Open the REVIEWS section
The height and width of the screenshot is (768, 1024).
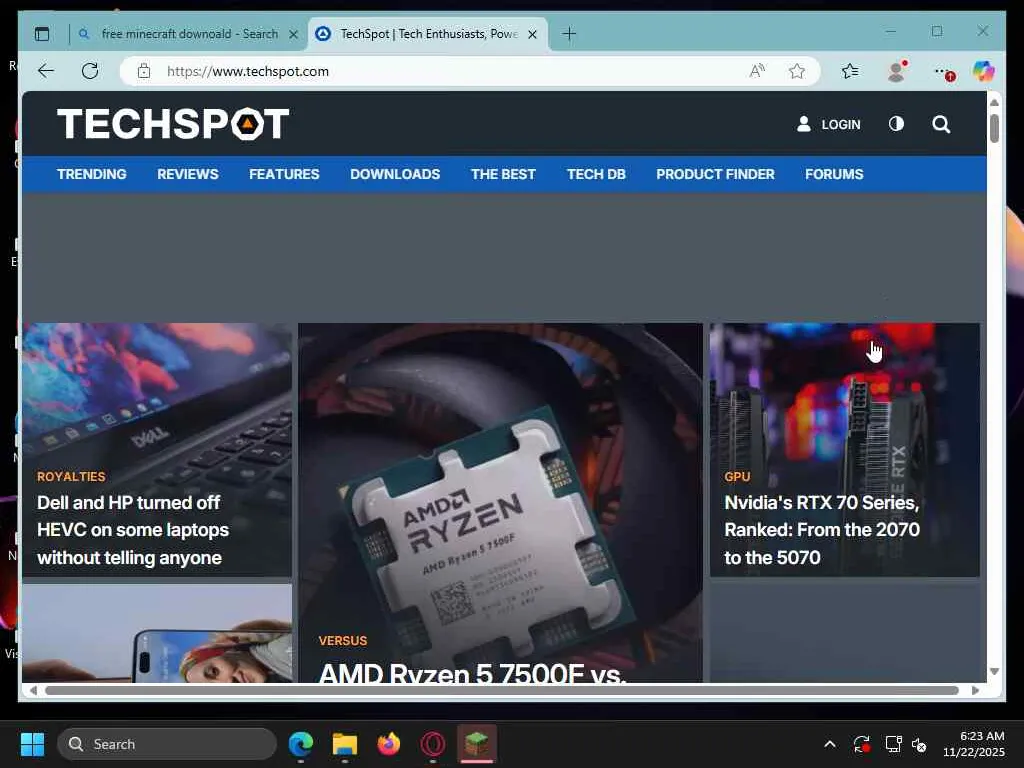click(187, 174)
